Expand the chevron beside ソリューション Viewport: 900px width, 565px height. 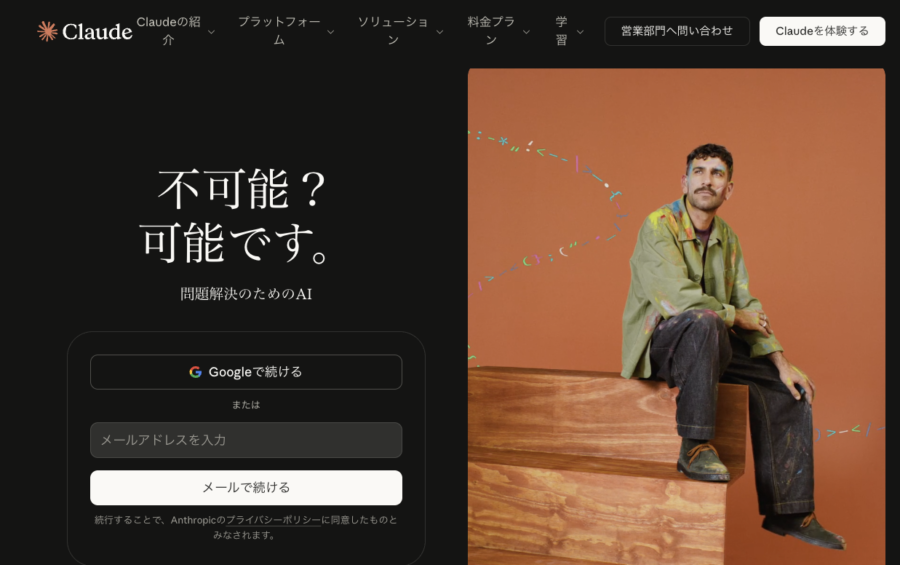point(439,32)
